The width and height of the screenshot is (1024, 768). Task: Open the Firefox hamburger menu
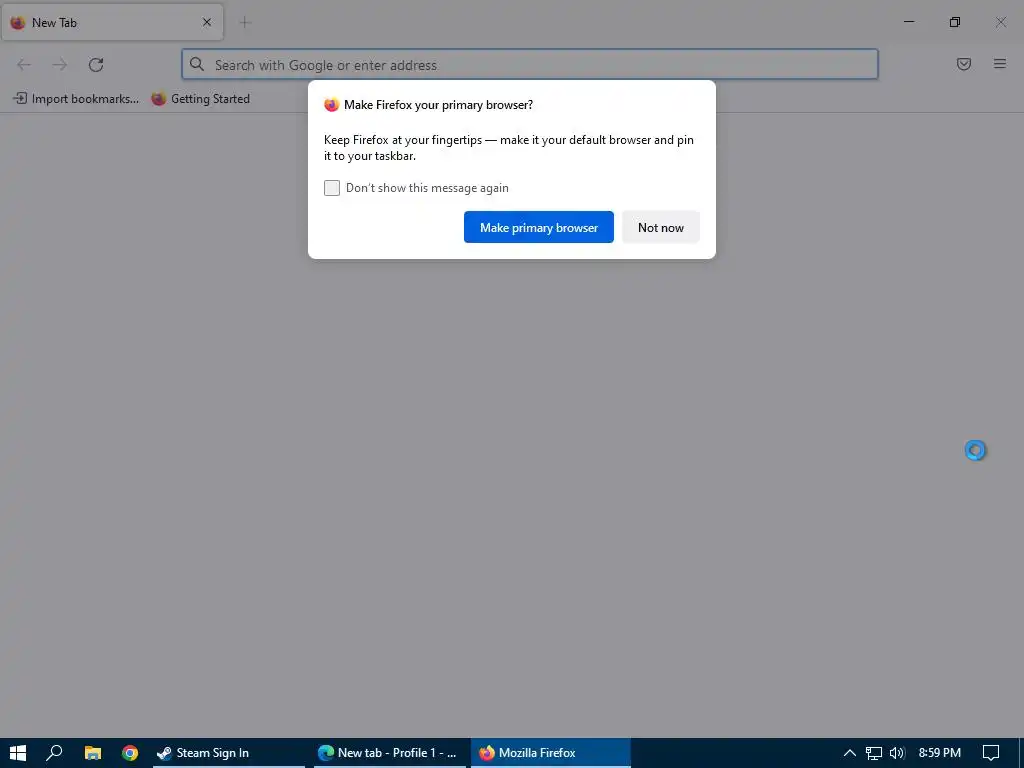[1000, 64]
